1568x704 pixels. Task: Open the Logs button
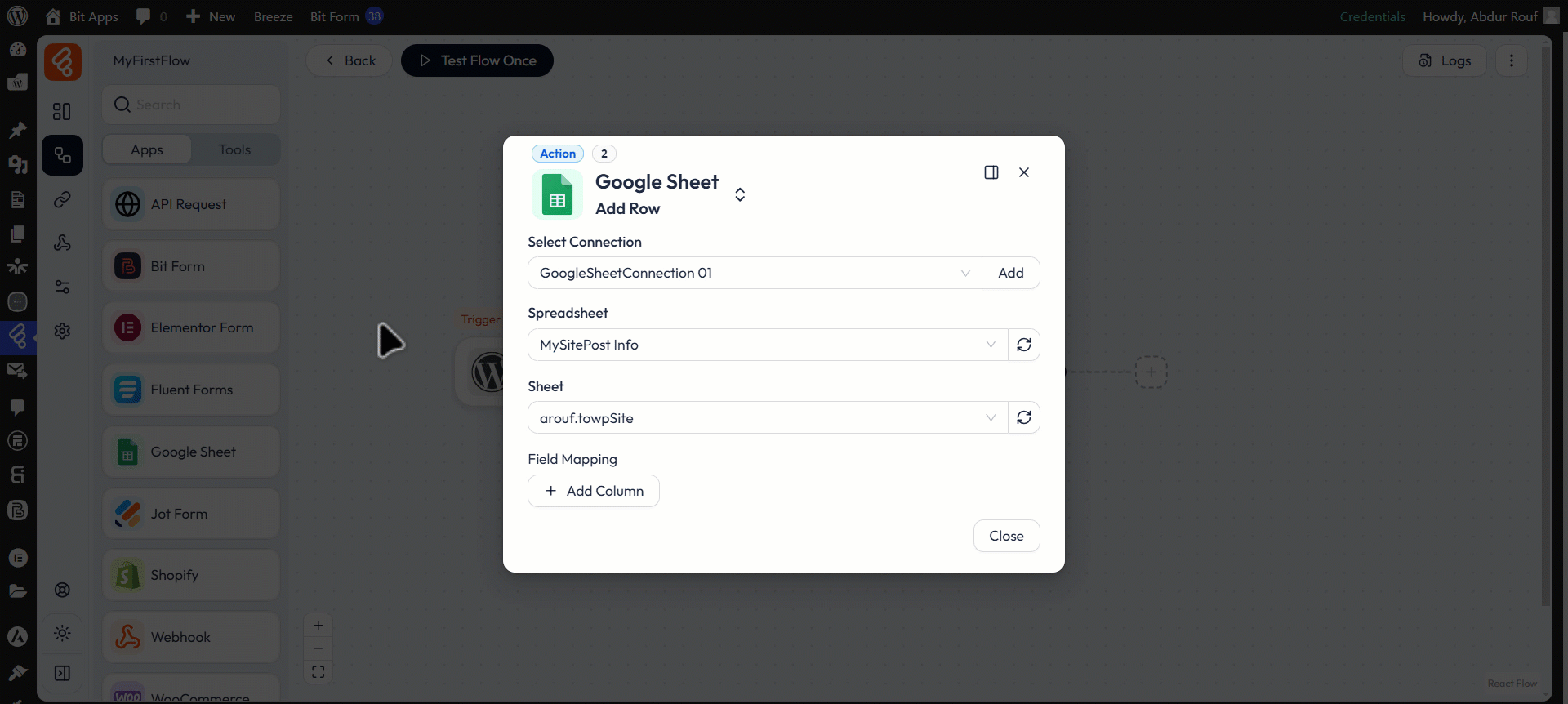[x=1445, y=60]
